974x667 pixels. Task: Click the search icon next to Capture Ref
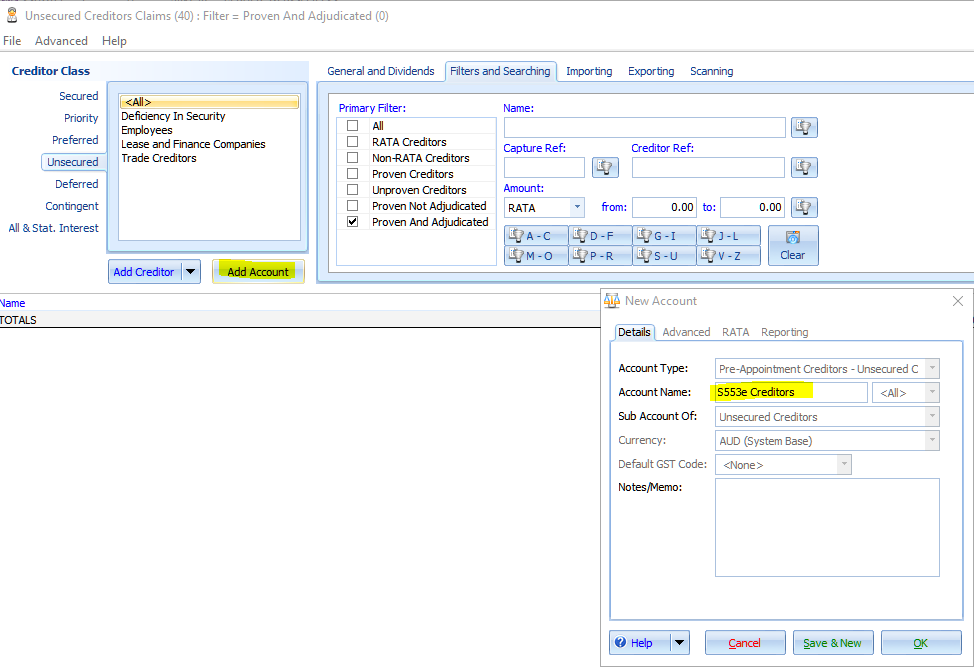point(605,167)
